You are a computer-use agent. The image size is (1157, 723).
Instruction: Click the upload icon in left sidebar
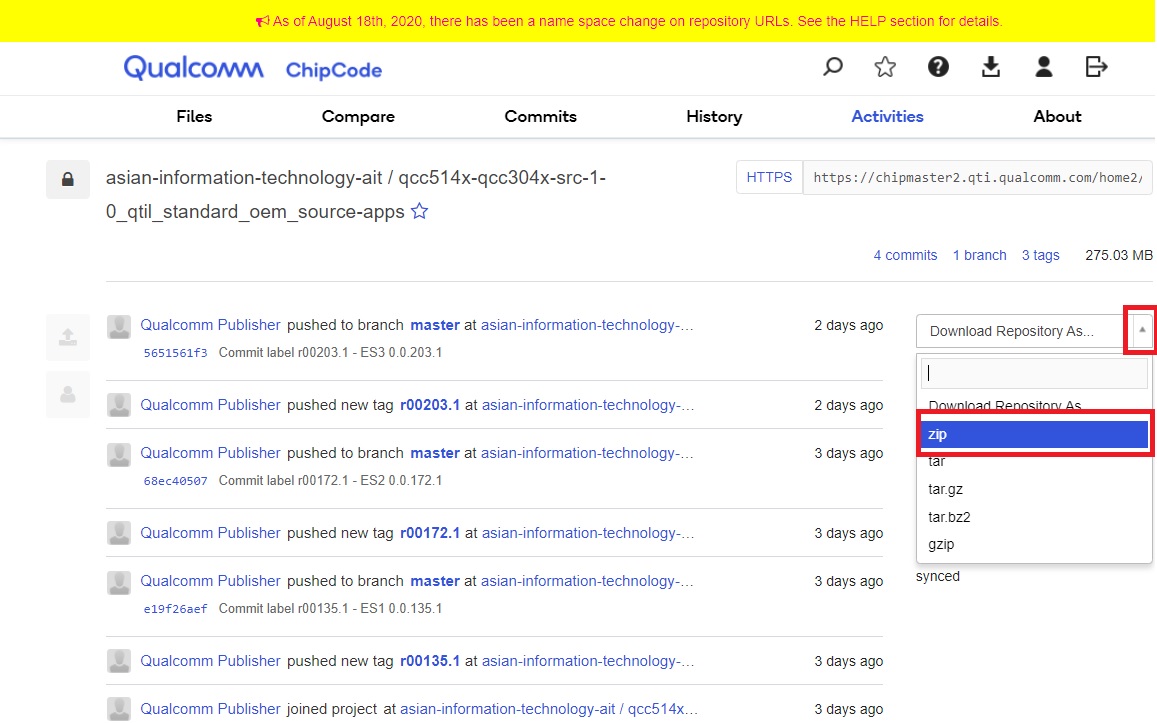pyautogui.click(x=68, y=337)
